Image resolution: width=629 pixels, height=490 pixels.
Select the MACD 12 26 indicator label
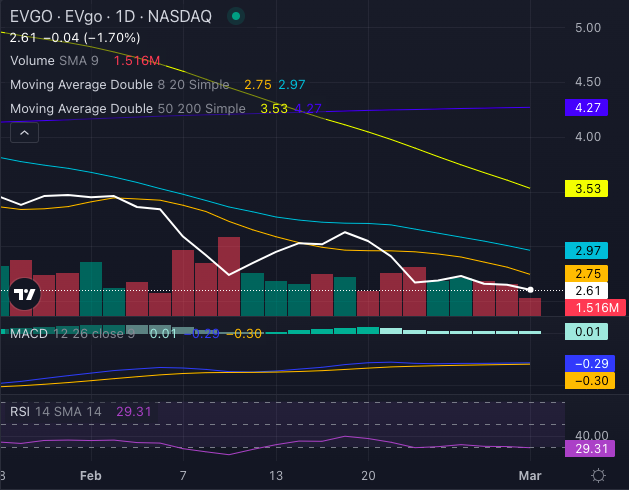[x=71, y=333]
